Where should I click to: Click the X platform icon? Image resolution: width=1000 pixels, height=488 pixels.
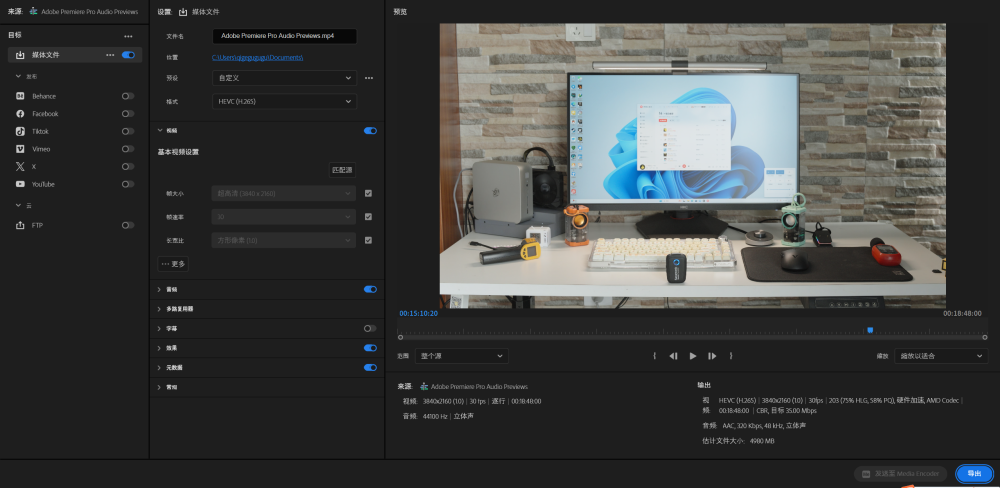pyautogui.click(x=20, y=166)
